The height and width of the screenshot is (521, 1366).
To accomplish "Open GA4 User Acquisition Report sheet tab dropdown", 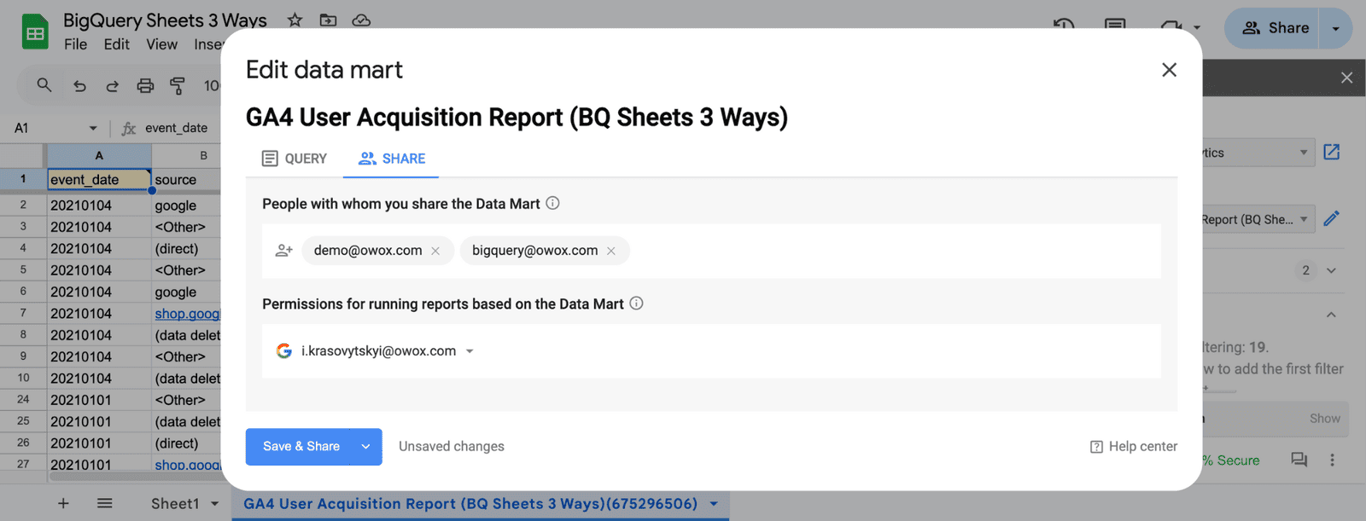I will tap(714, 503).
